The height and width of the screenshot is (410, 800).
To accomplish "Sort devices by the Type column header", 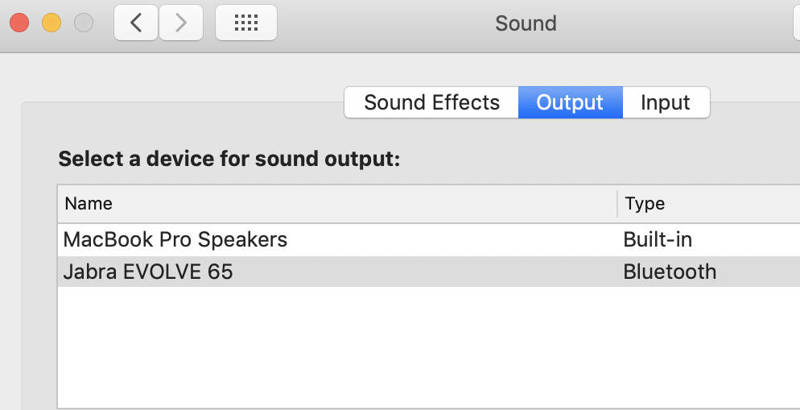I will 709,204.
